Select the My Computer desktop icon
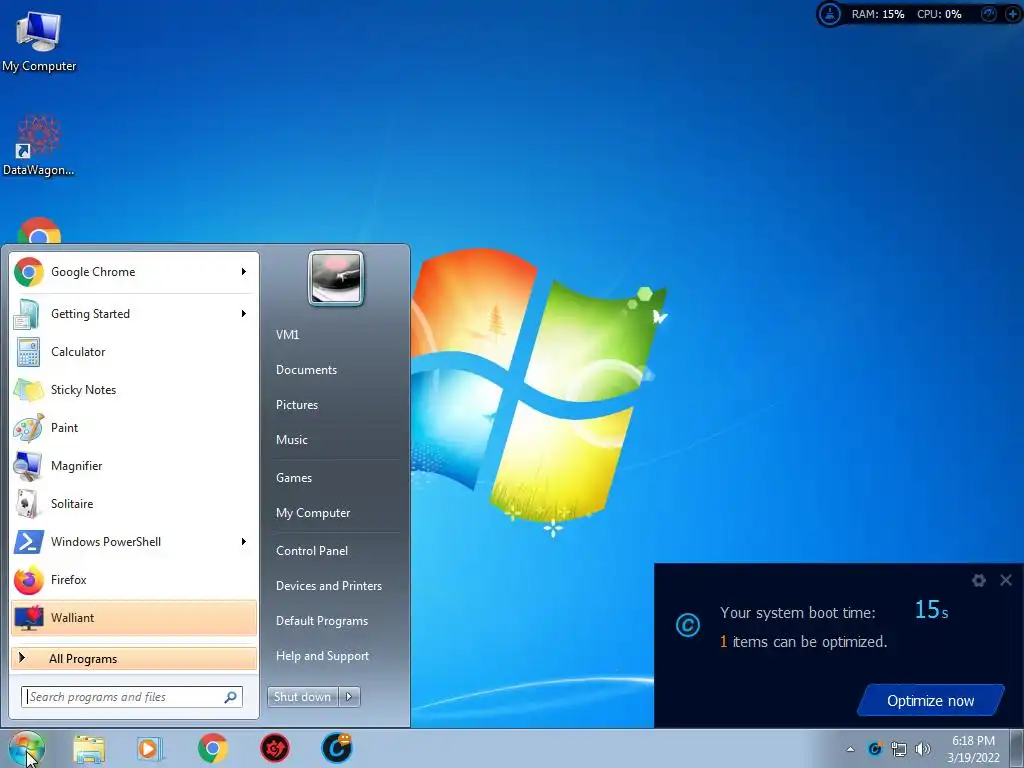 point(39,41)
